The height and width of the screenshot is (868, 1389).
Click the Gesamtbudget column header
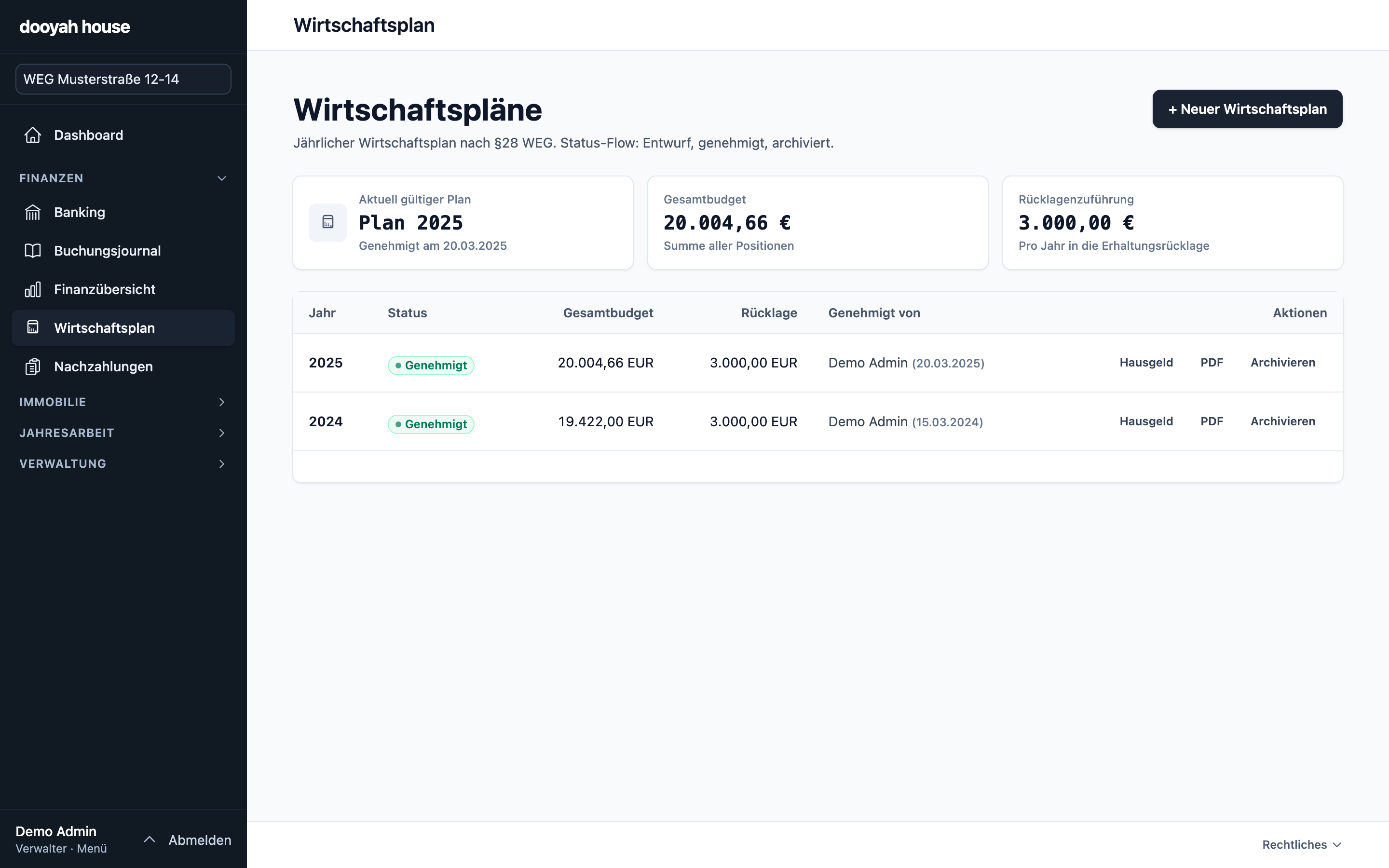click(608, 313)
